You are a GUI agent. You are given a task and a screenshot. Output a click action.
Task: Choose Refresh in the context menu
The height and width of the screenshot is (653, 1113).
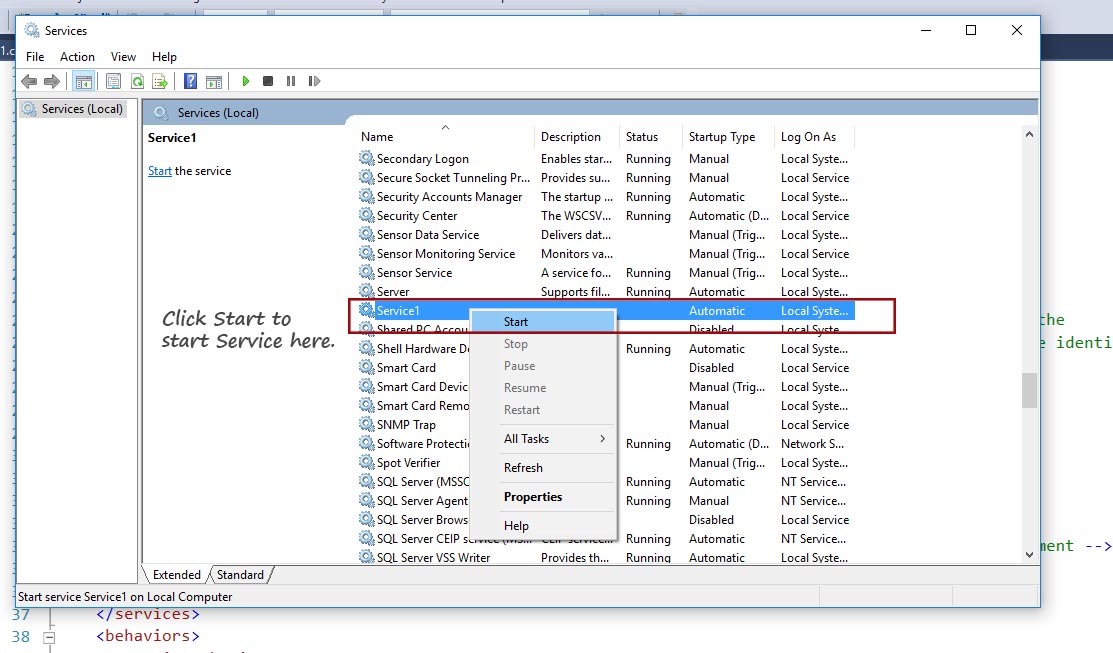tap(543, 468)
